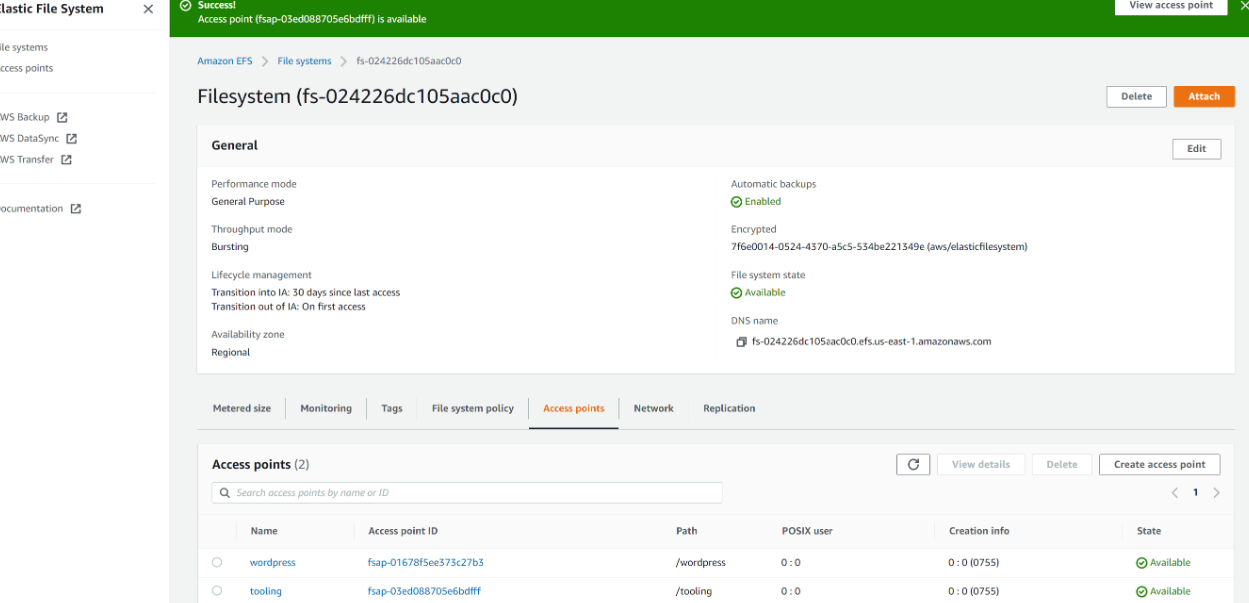This screenshot has width=1249, height=603.
Task: Open Access points in the sidebar
Action: click(x=25, y=69)
